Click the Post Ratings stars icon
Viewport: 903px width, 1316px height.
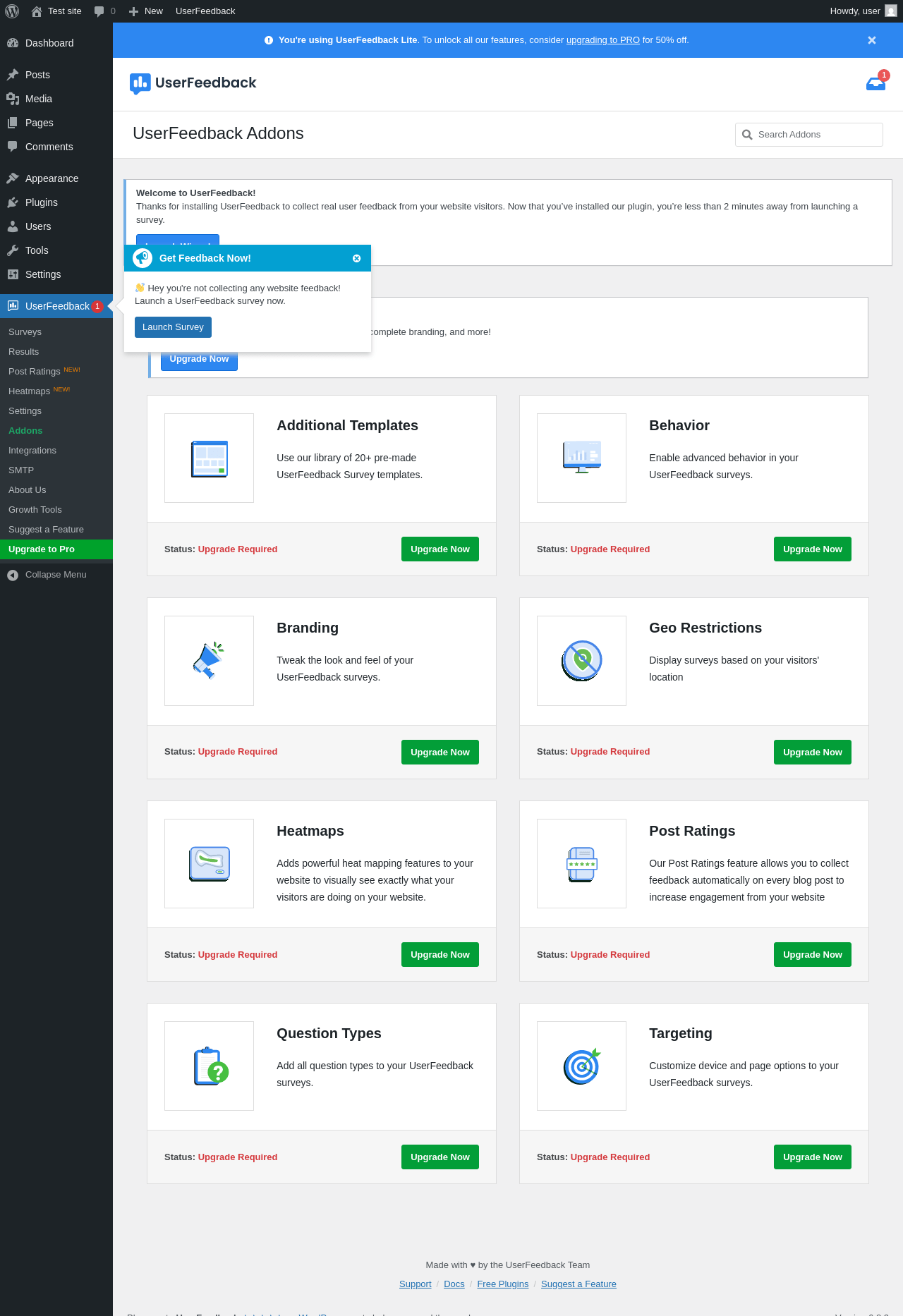point(581,864)
